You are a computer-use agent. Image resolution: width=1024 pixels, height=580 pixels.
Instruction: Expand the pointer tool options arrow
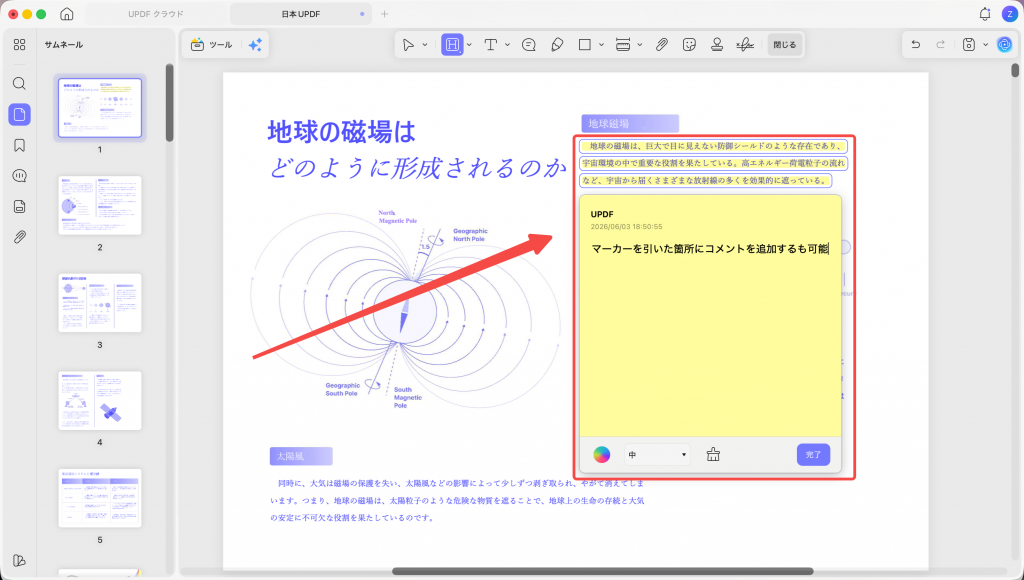tap(424, 44)
